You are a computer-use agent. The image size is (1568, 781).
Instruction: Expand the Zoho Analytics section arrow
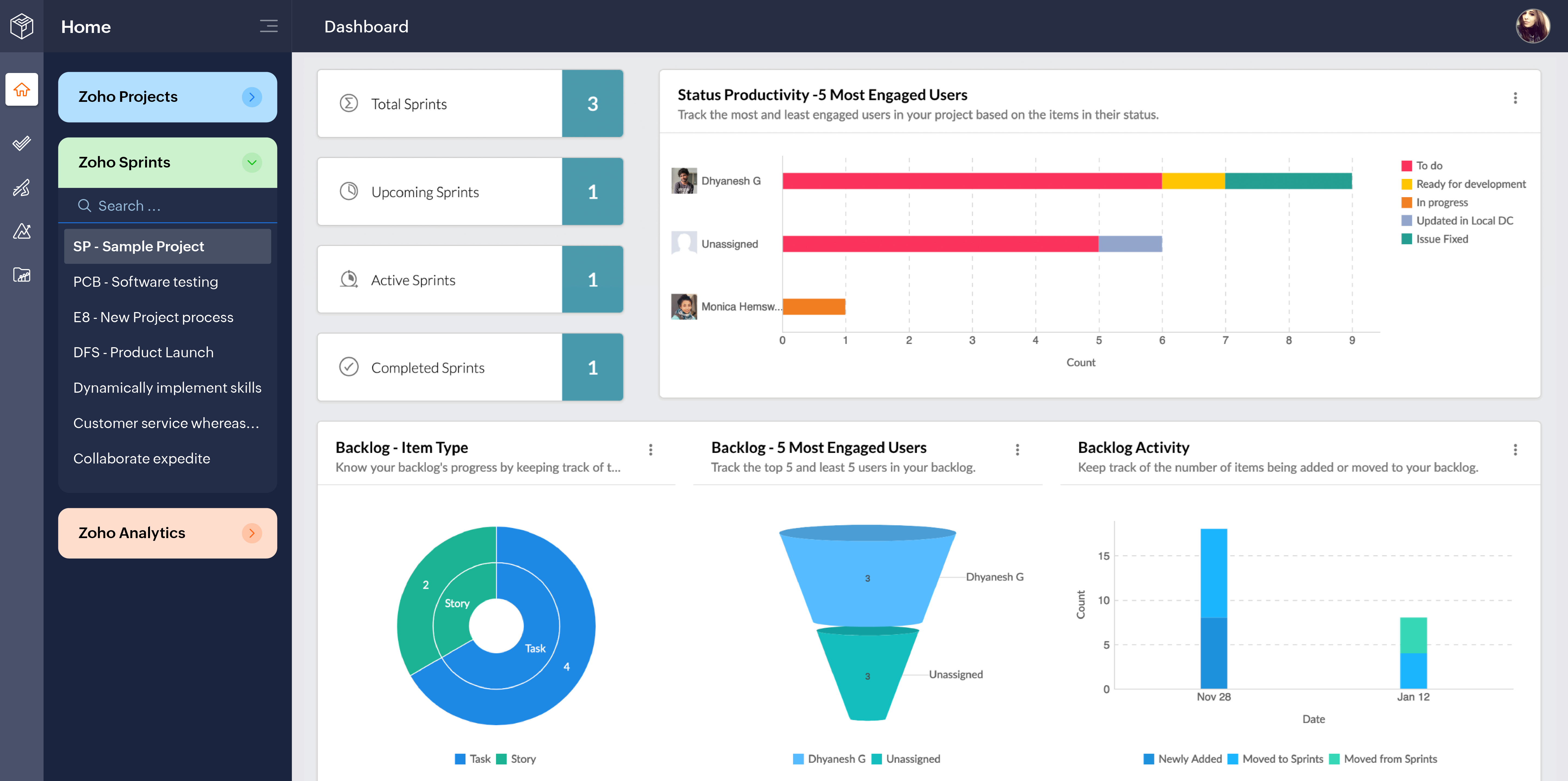(x=251, y=533)
